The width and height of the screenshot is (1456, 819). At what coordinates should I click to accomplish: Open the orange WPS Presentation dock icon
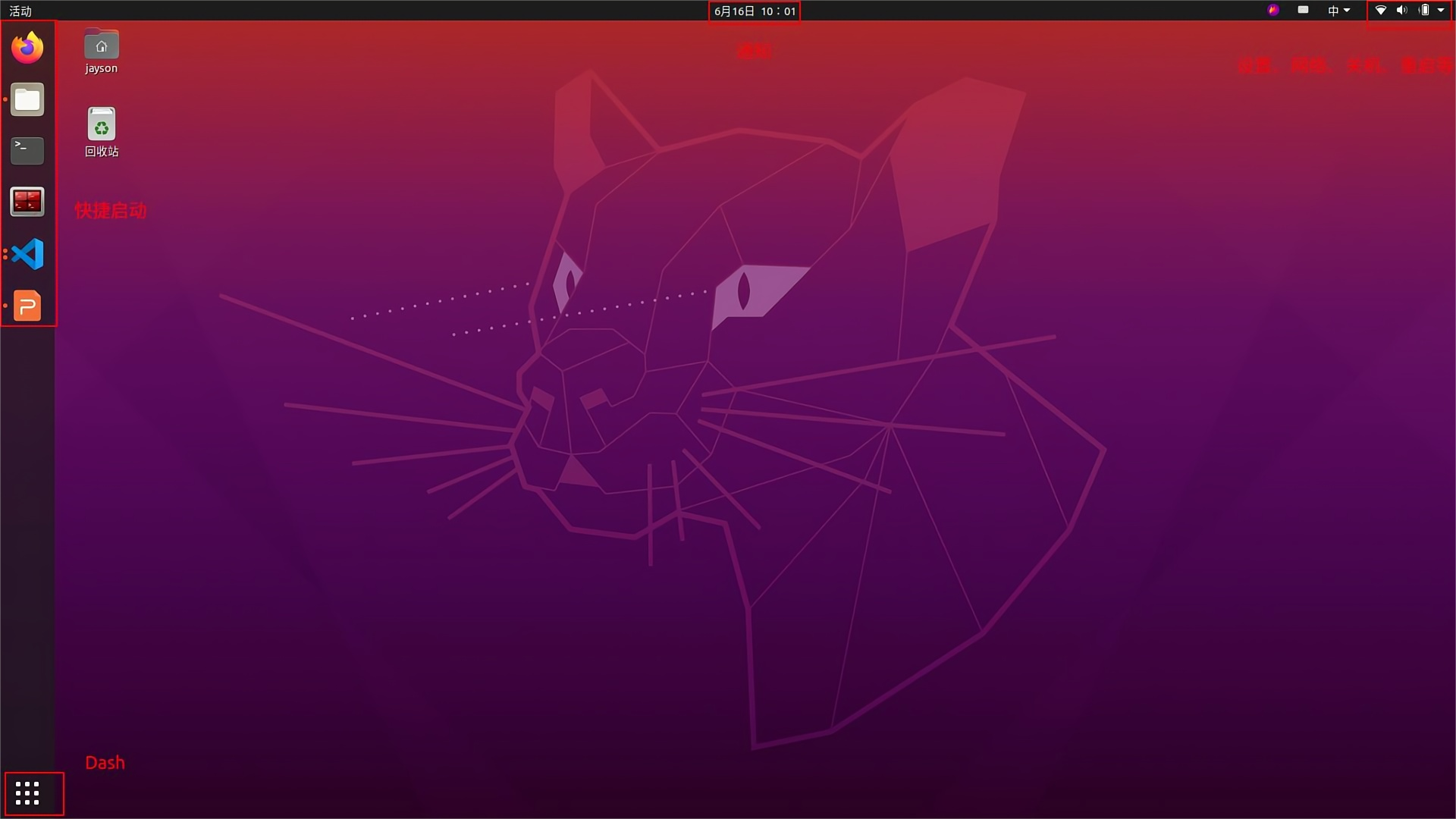pyautogui.click(x=27, y=306)
